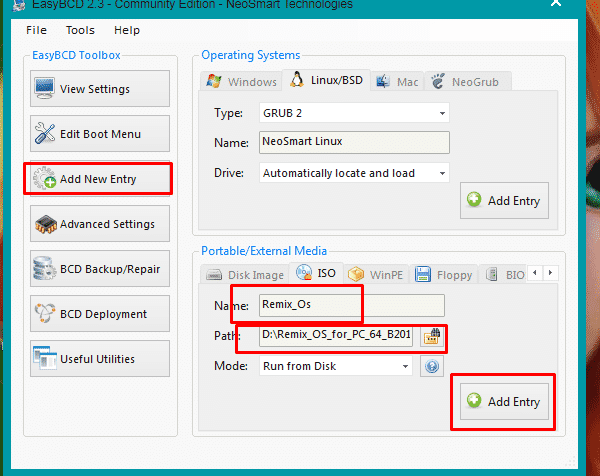Switch to the NeoGrub tab
The width and height of the screenshot is (600, 476).
click(467, 82)
